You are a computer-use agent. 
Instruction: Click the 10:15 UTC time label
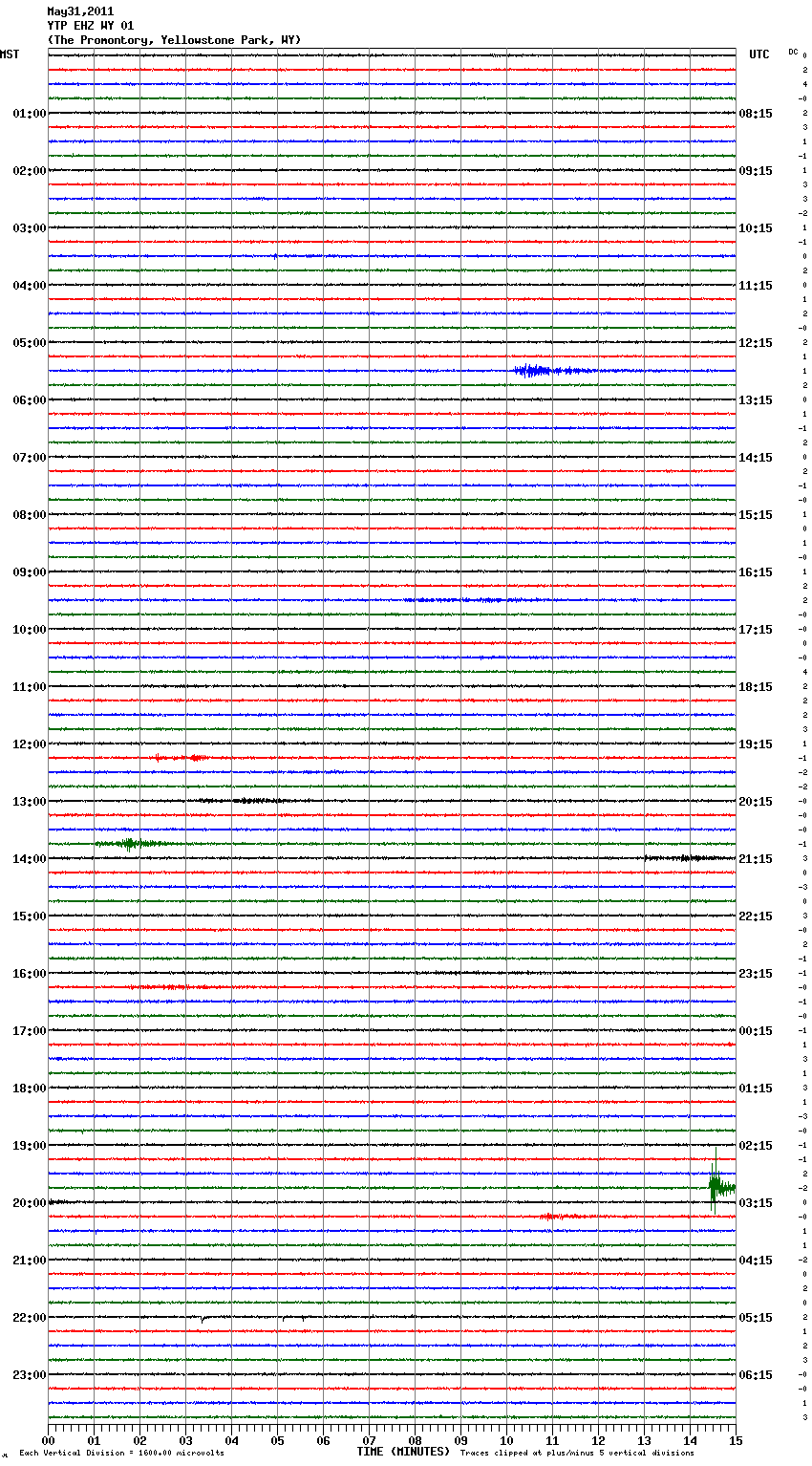click(756, 228)
